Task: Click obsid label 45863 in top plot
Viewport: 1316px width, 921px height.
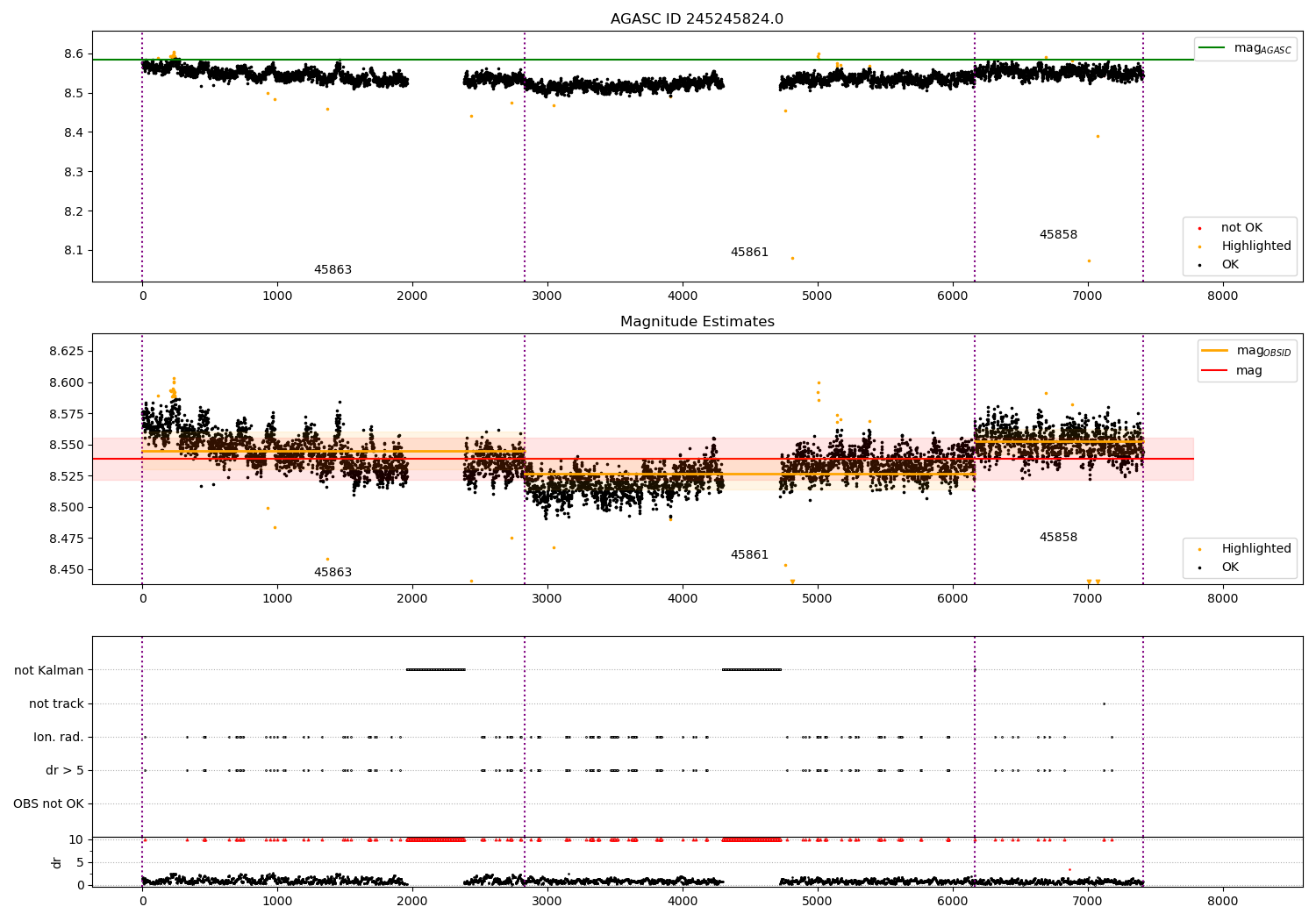Action: click(333, 270)
